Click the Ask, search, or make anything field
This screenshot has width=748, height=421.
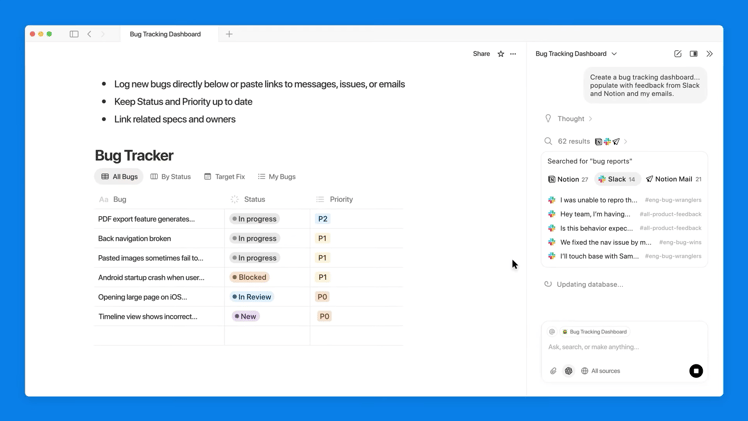point(624,347)
